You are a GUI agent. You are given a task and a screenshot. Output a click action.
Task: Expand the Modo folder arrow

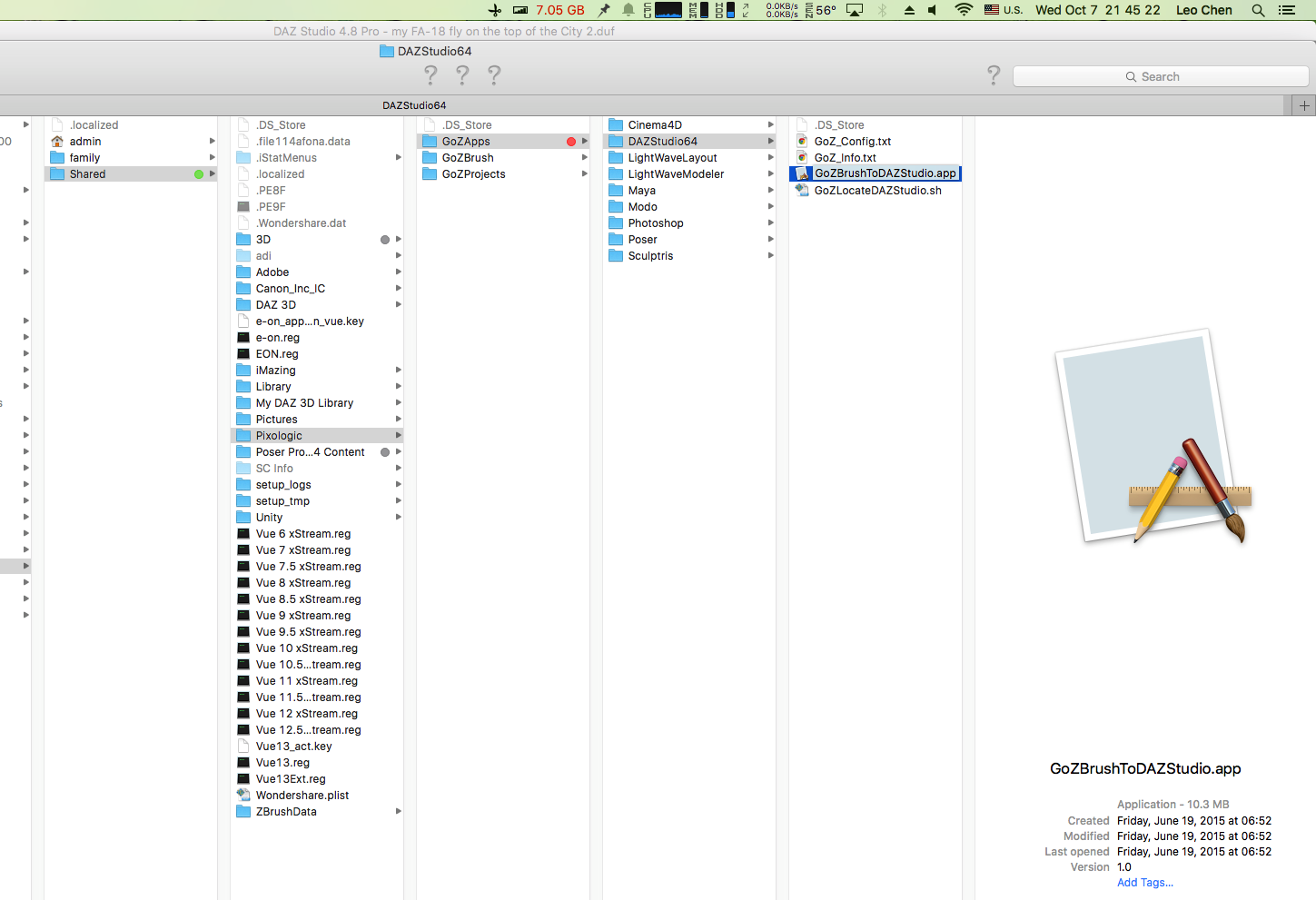770,206
